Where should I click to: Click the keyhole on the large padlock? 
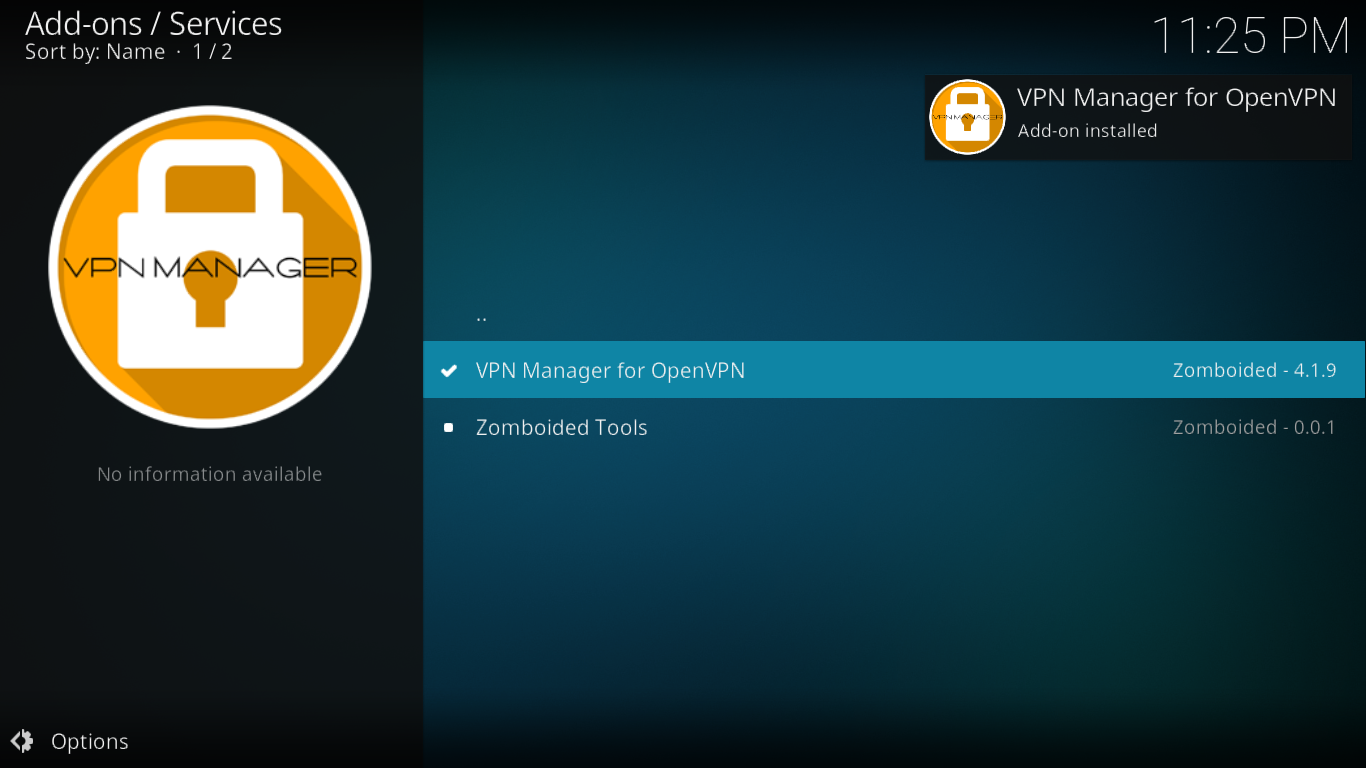pos(210,290)
